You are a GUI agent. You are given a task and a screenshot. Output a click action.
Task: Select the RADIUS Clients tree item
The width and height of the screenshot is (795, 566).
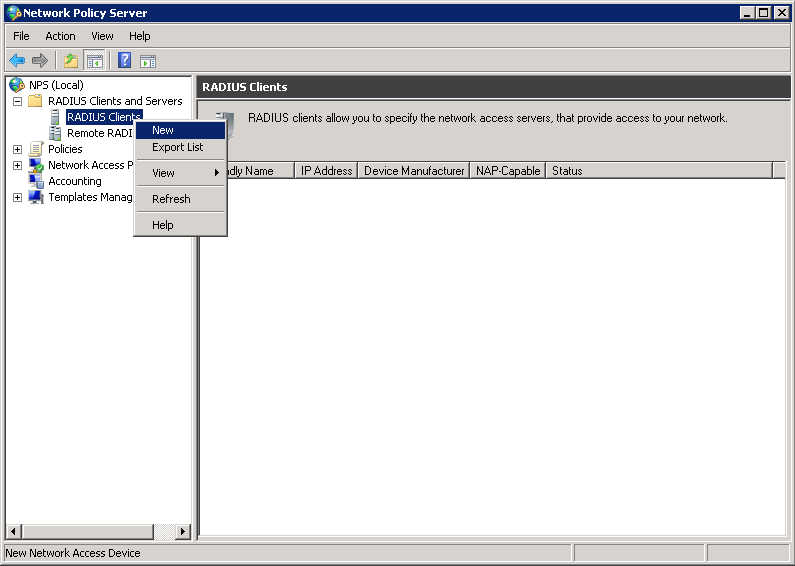(x=104, y=117)
